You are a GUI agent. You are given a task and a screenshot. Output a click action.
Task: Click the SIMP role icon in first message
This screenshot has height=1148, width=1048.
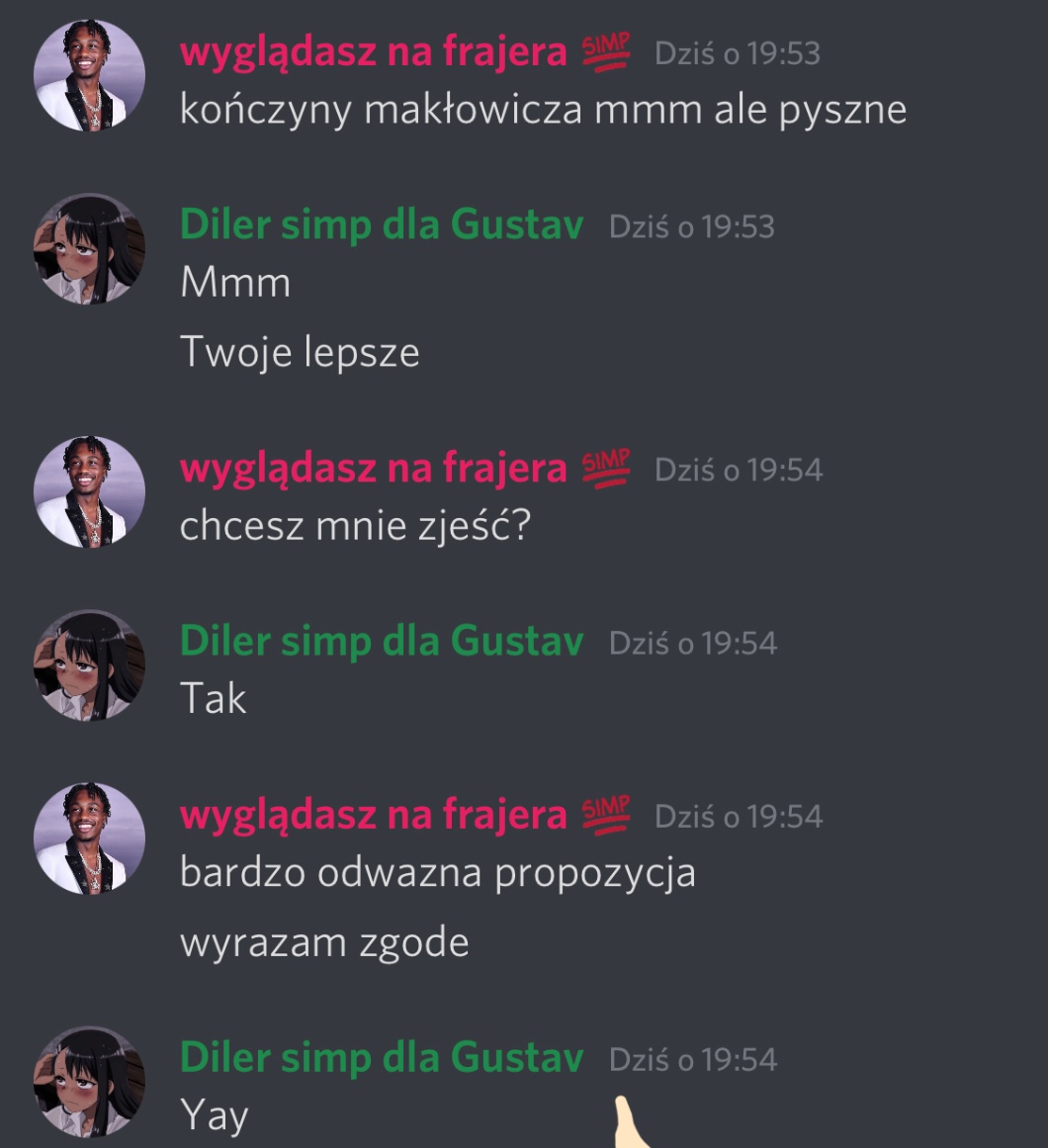pyautogui.click(x=606, y=52)
